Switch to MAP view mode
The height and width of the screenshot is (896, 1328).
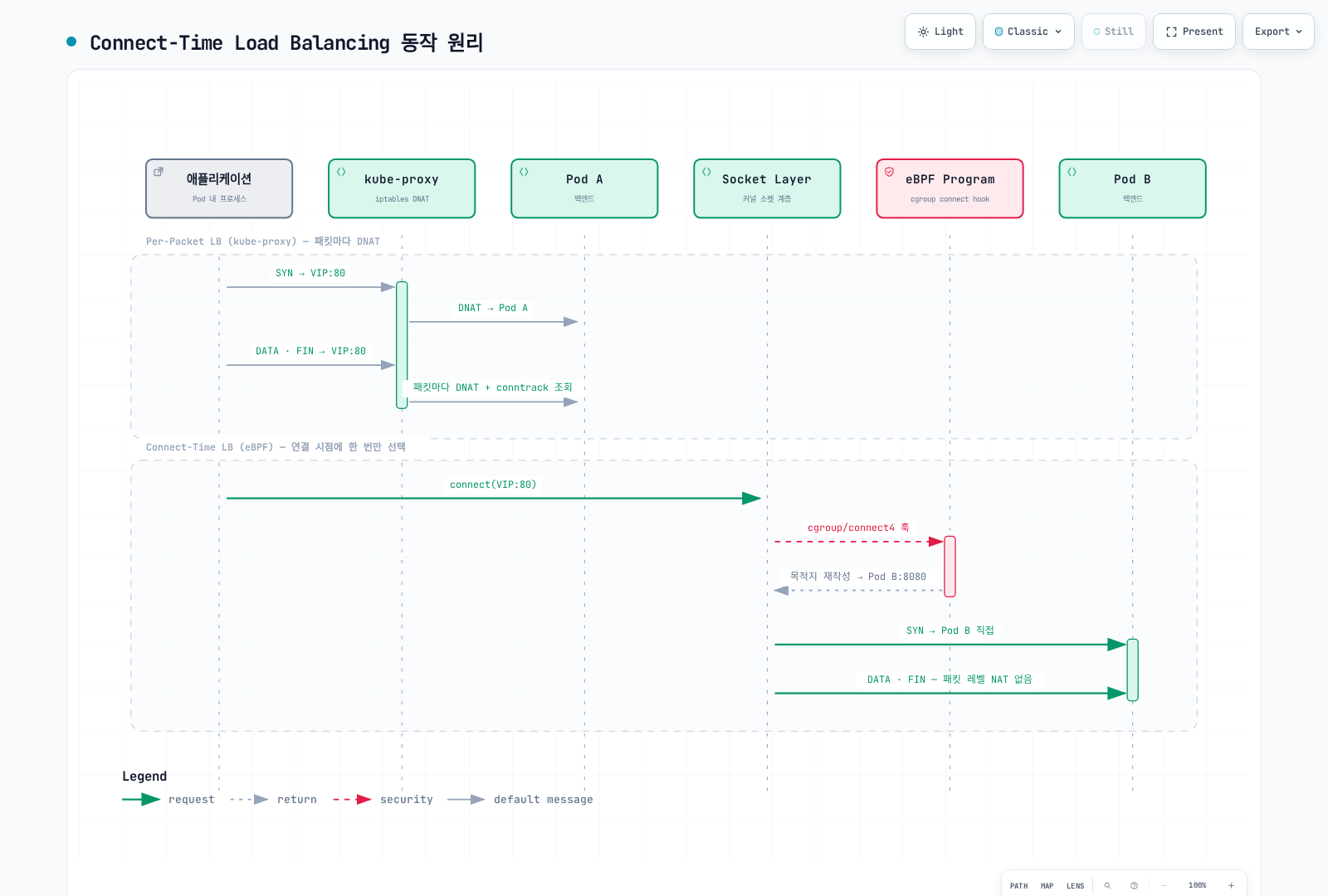[1047, 886]
